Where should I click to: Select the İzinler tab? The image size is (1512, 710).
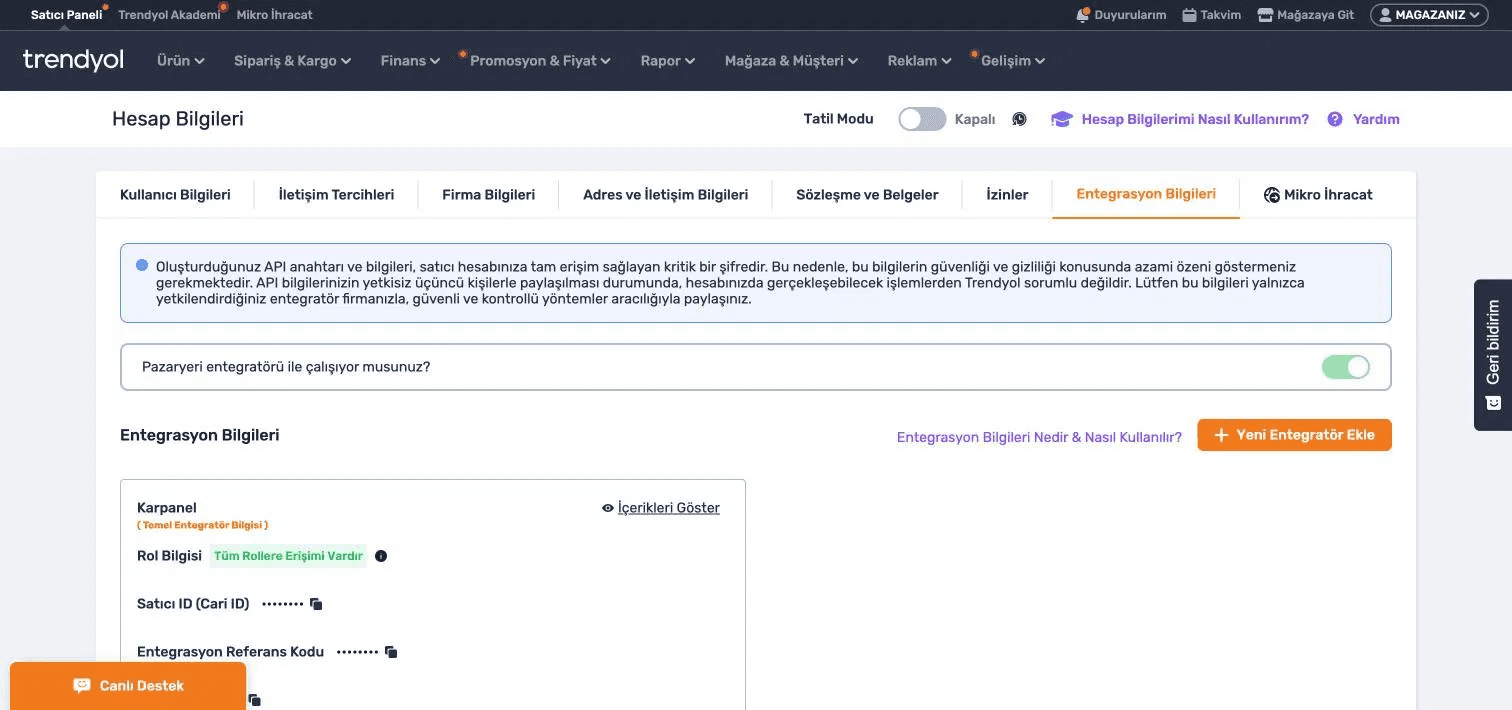1007,195
